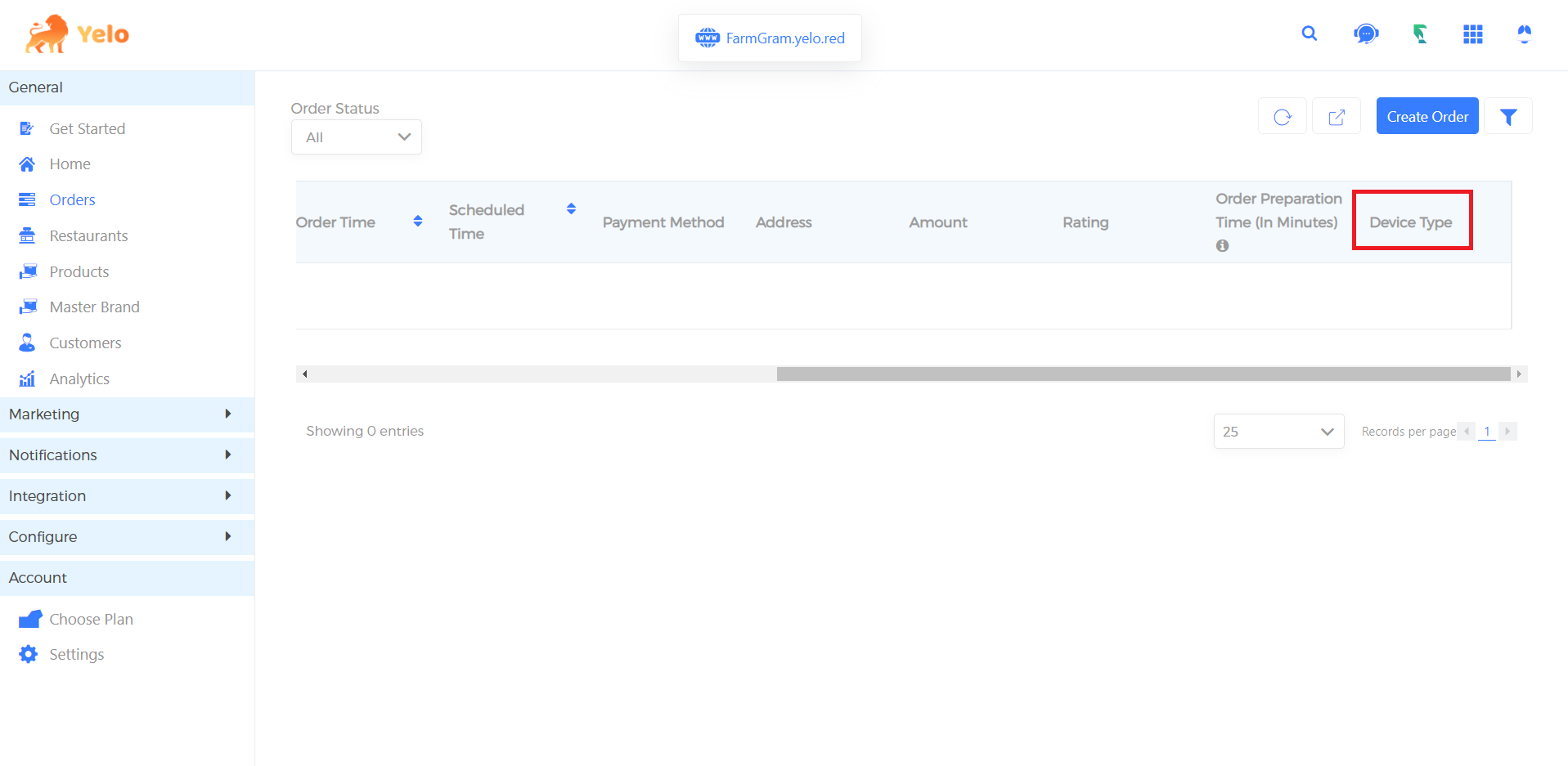The image size is (1568, 766).
Task: Open the filter panel icon
Action: 1508,116
